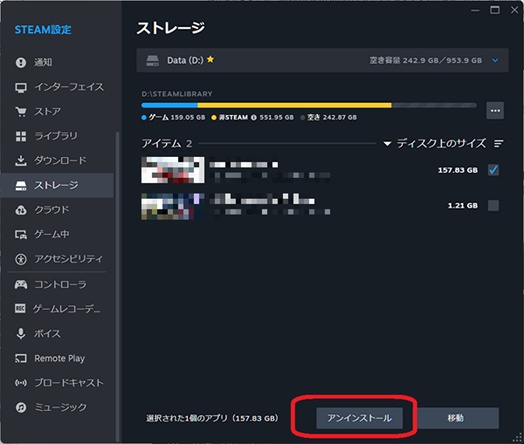Click the クラウド cloud icon
Screen dimensions: 524x444
(21, 210)
